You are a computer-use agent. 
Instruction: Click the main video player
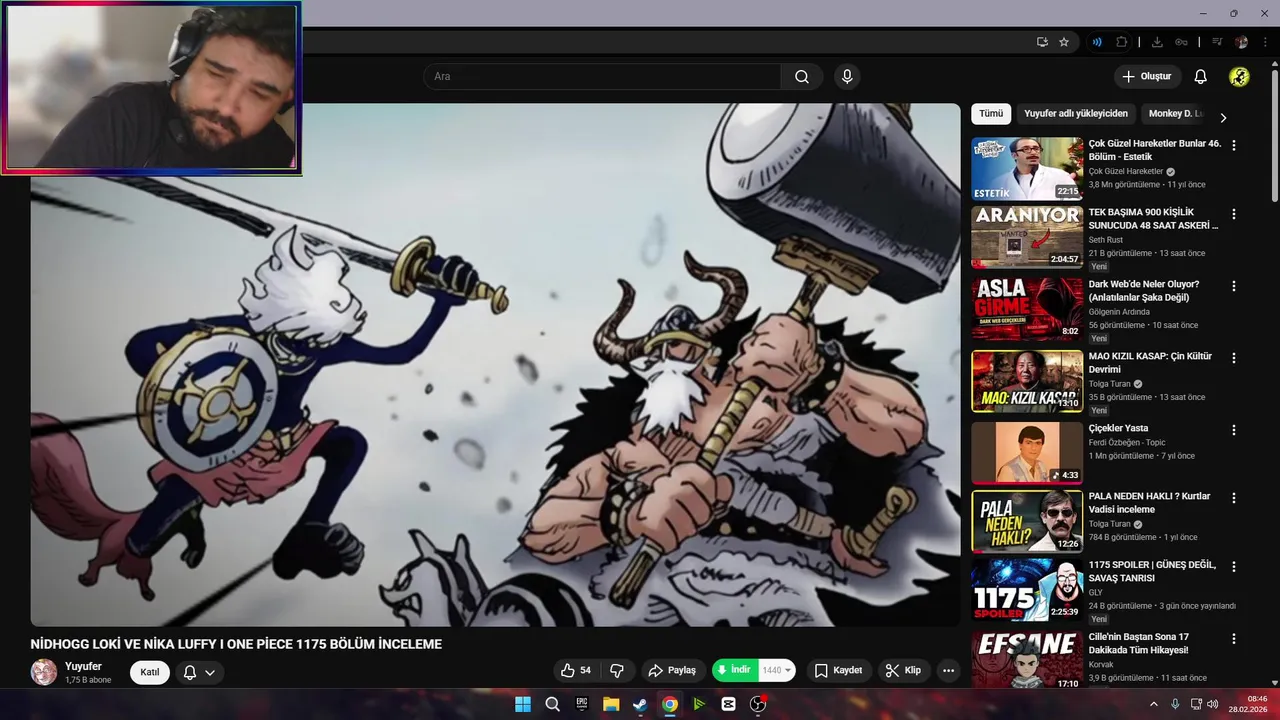495,365
